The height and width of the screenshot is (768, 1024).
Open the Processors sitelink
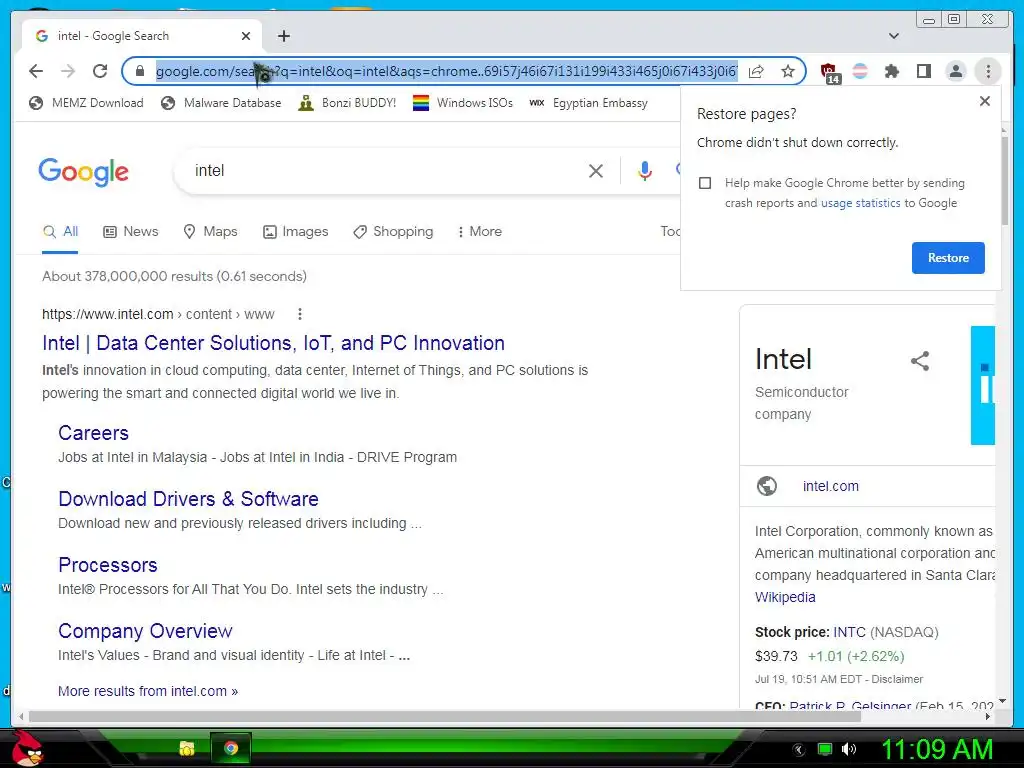pos(108,565)
